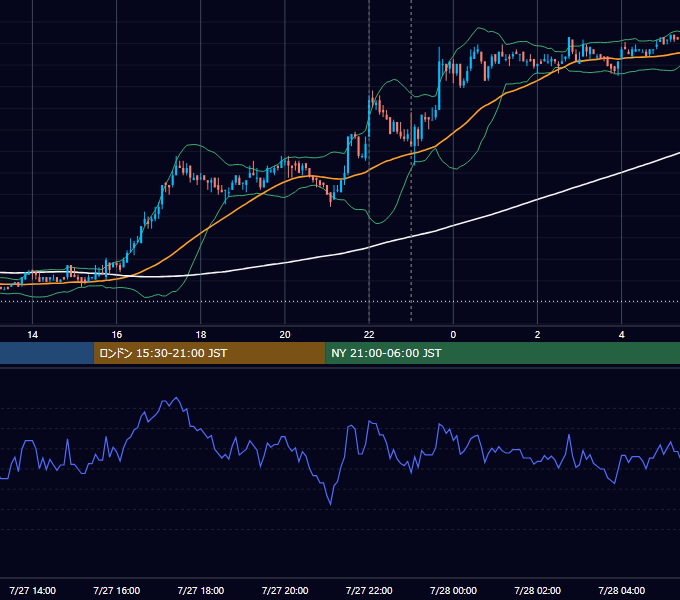The height and width of the screenshot is (600, 680).
Task: Click hour label 2 on the time axis
Action: (537, 335)
